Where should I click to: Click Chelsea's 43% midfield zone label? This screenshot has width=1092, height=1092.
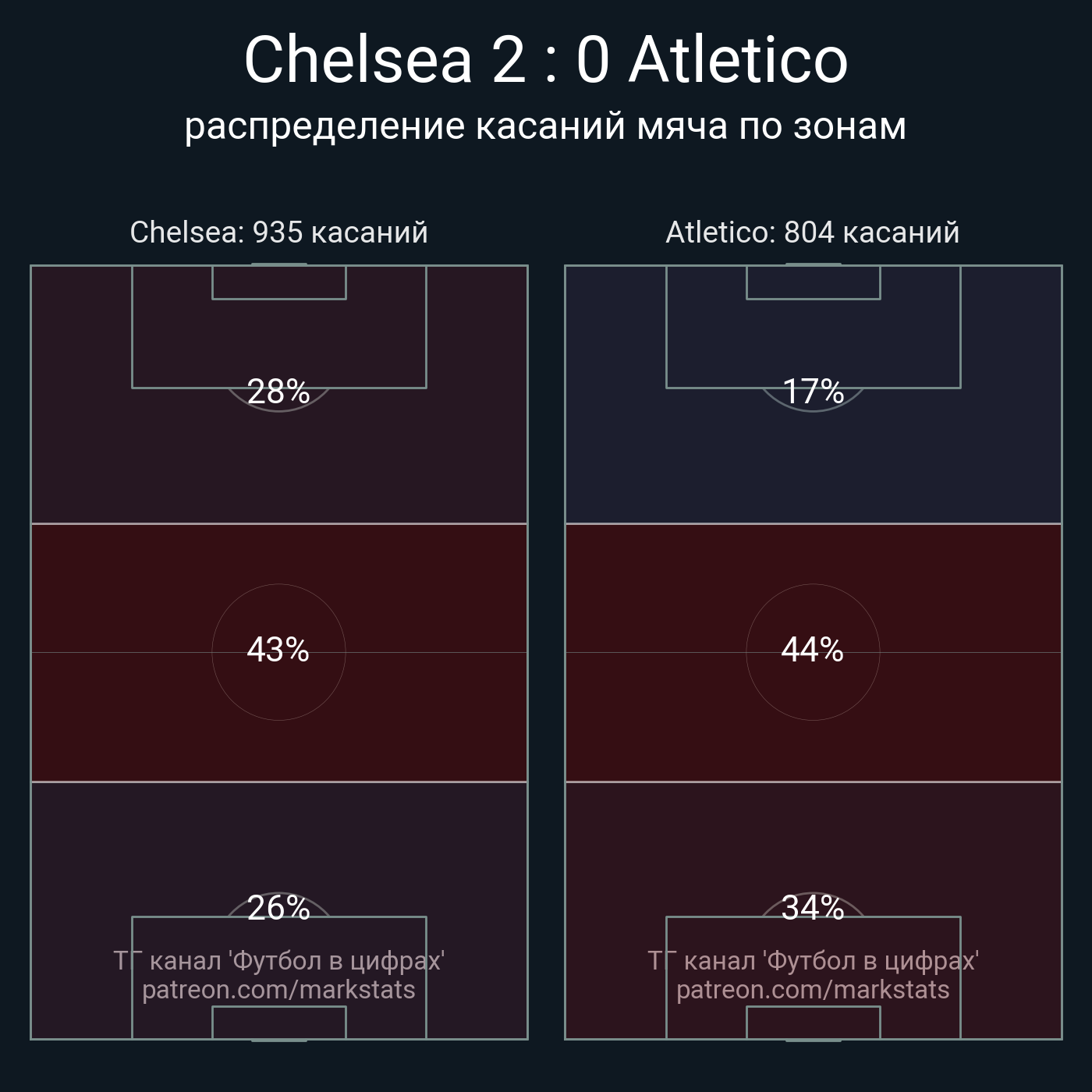pyautogui.click(x=278, y=650)
